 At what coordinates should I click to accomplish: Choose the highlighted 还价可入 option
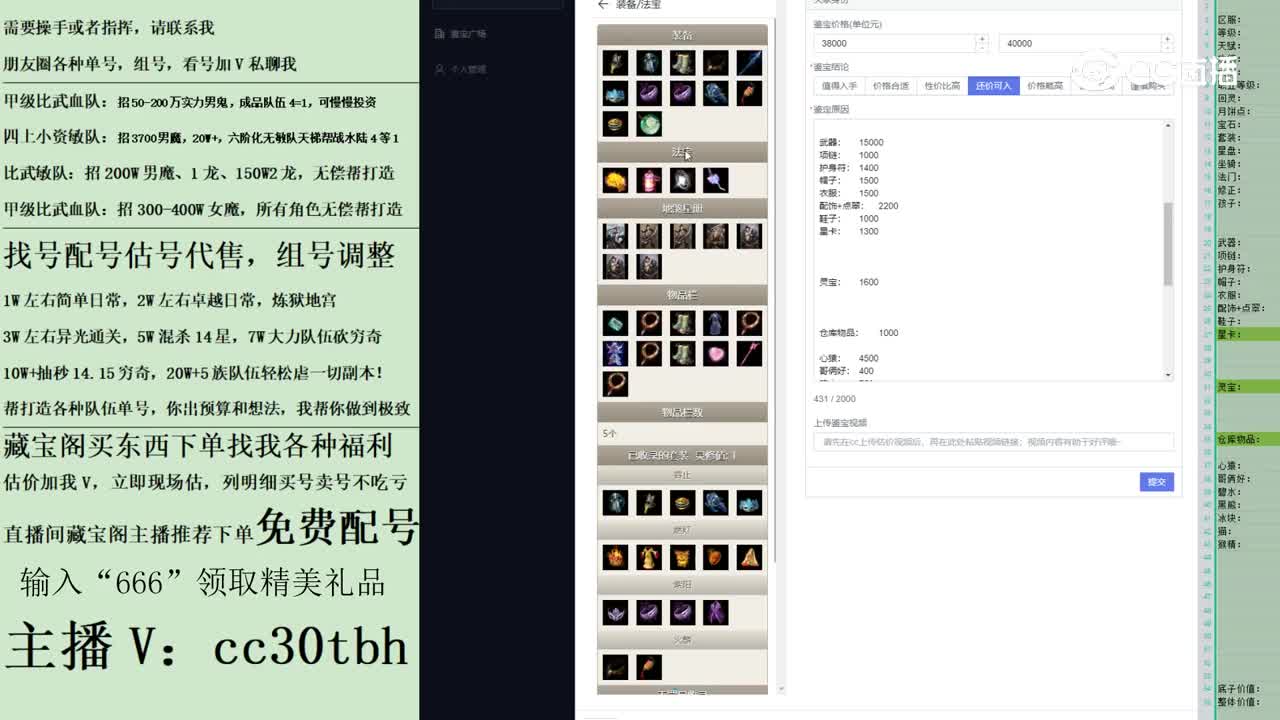tap(993, 86)
